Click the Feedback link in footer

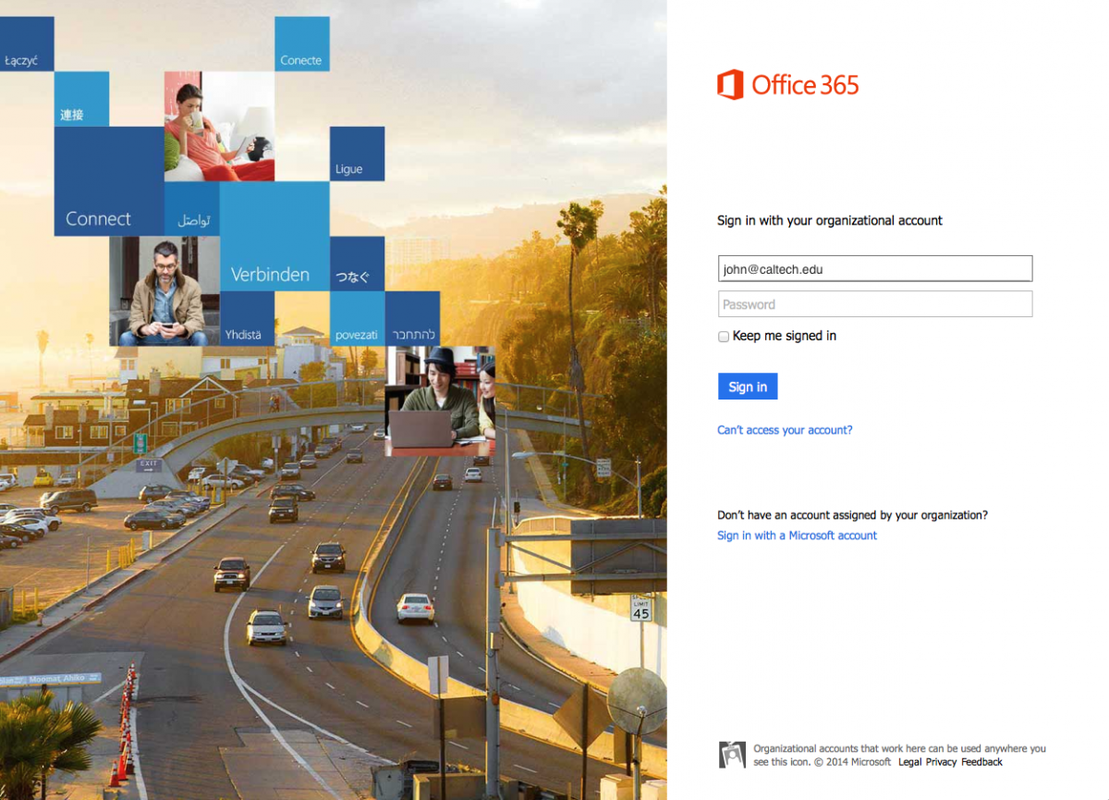pyautogui.click(x=981, y=762)
